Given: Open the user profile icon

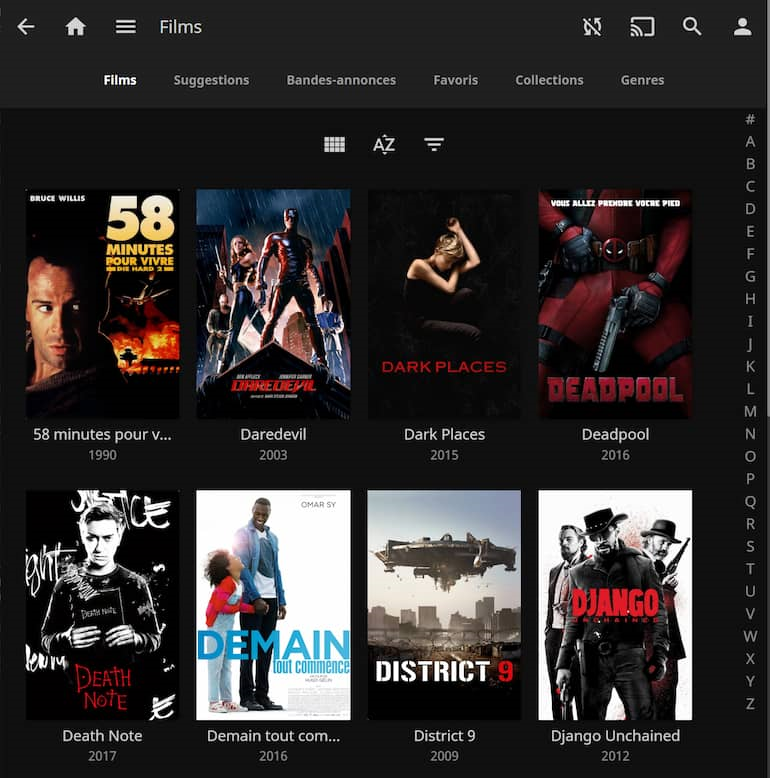Looking at the screenshot, I should [x=742, y=27].
